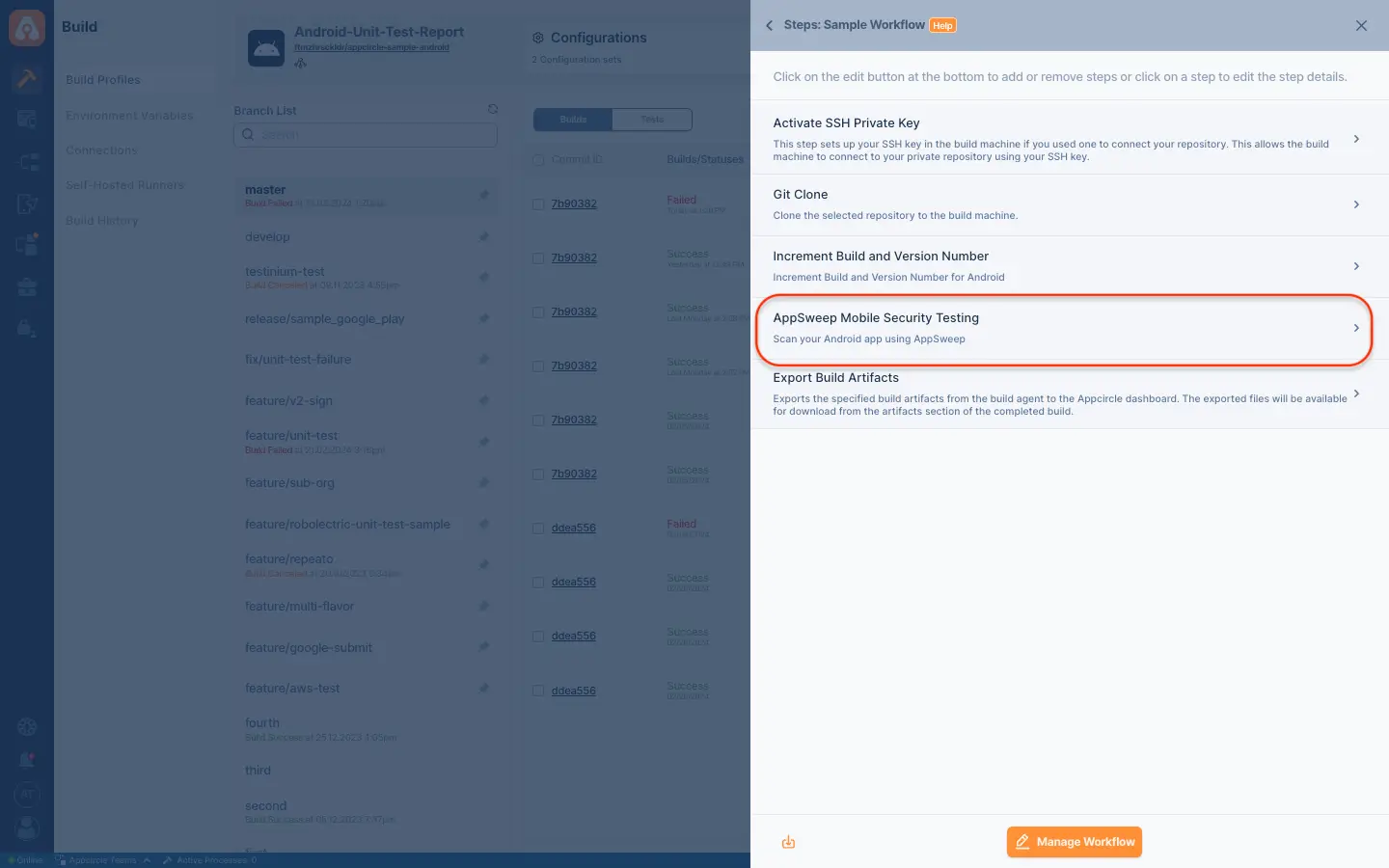Select the Build hammer icon in sidebar
The height and width of the screenshot is (868, 1389).
click(27, 78)
